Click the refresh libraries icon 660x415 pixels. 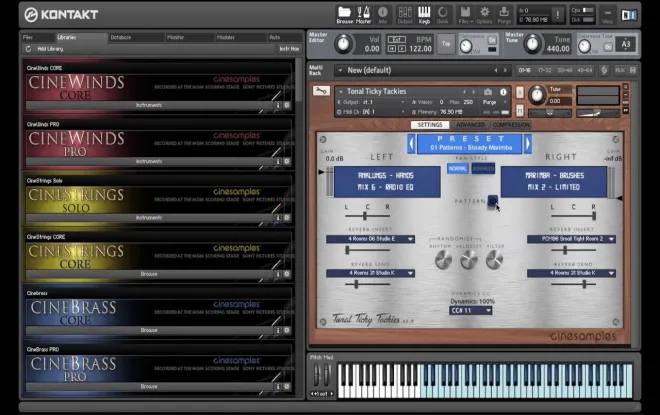pos(28,49)
